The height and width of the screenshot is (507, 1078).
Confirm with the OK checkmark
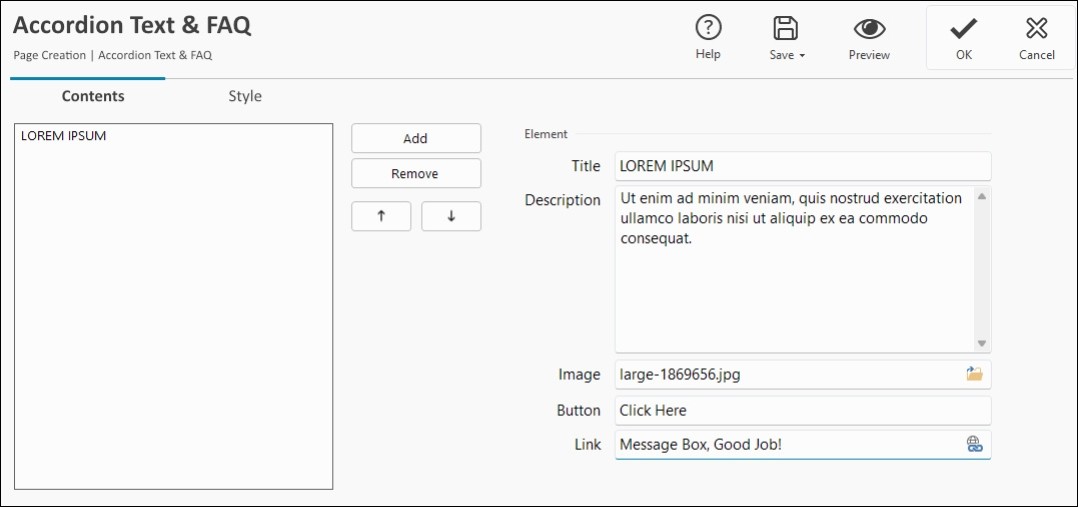click(x=964, y=28)
